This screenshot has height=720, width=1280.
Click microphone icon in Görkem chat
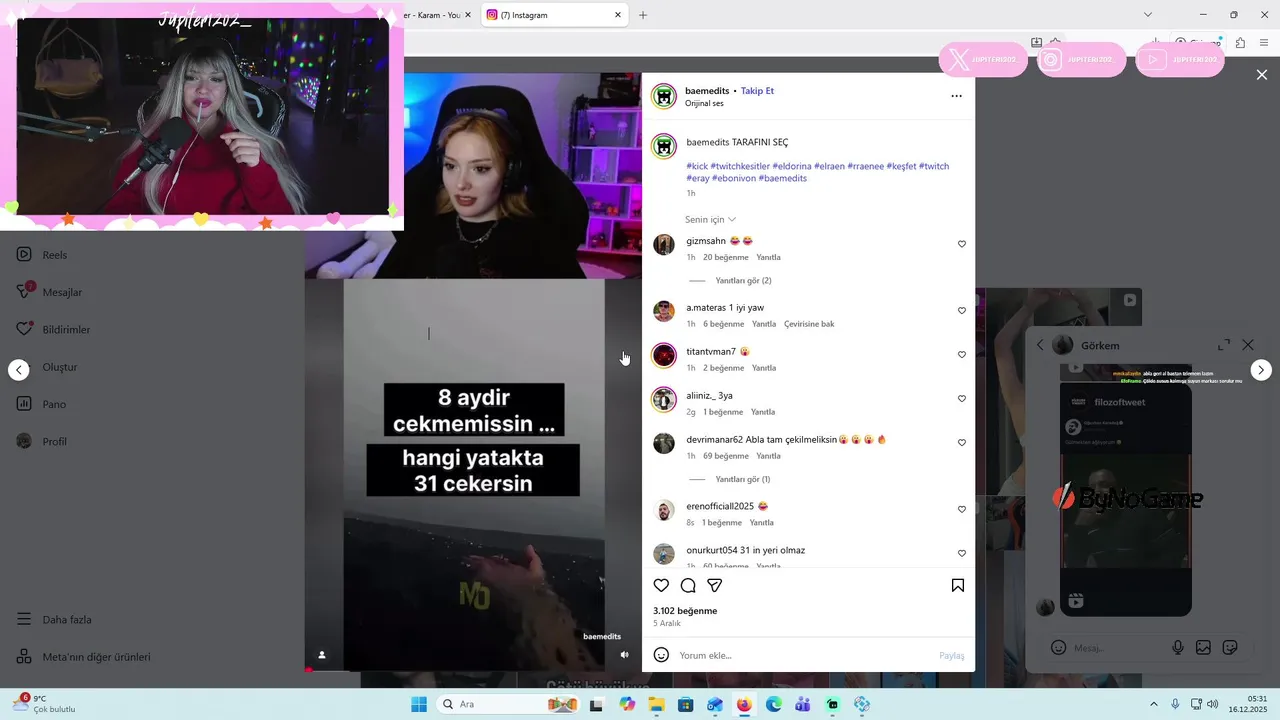click(1178, 648)
